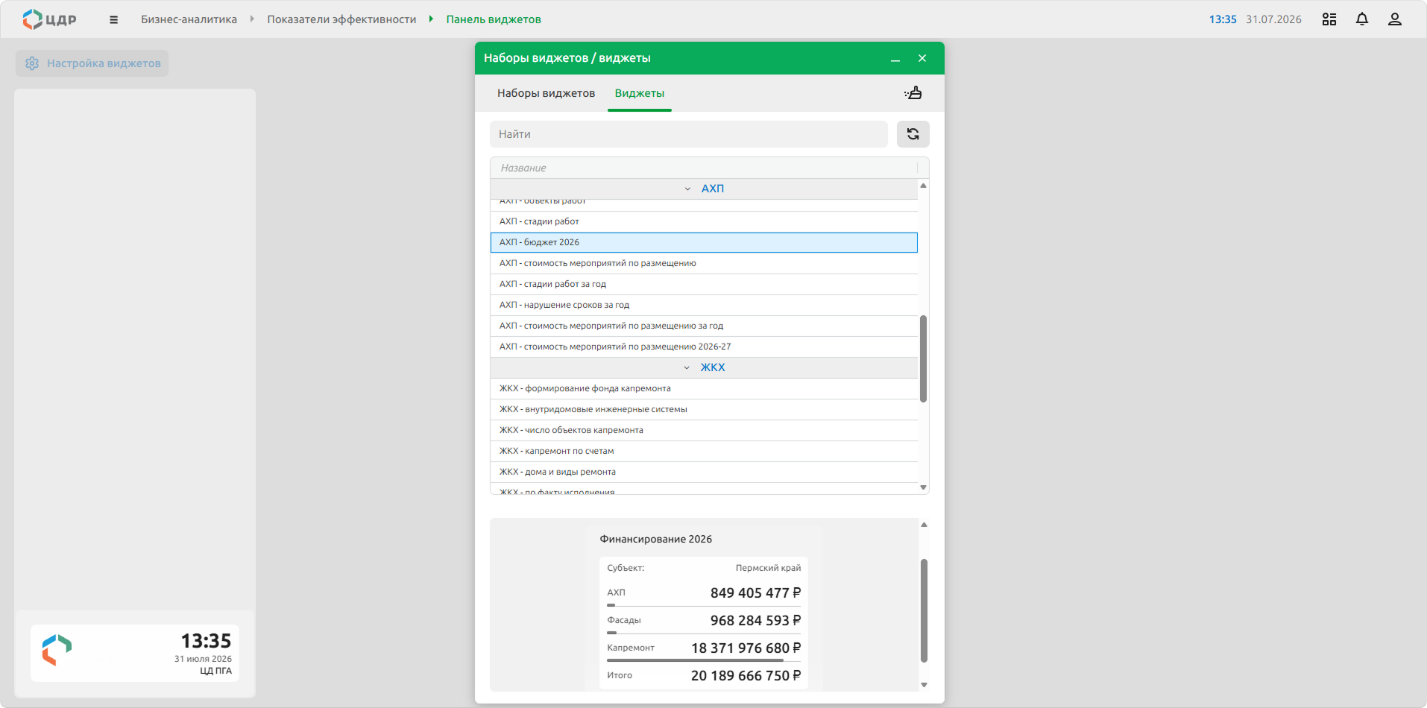Select ЖКХ - дома и виды ремонта
This screenshot has width=1427, height=708.
704,472
